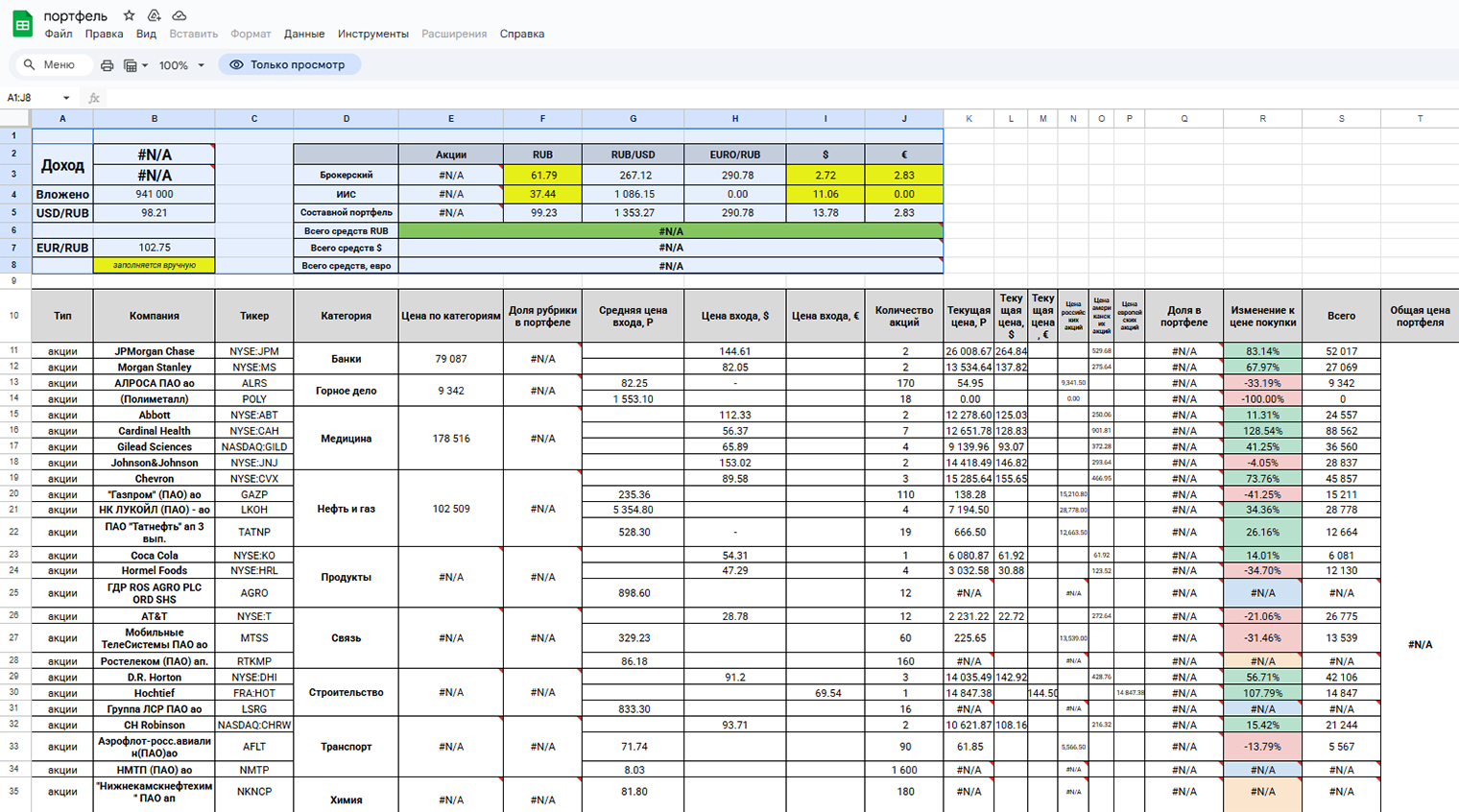Select row header 10
1459x812 pixels.
[x=15, y=316]
